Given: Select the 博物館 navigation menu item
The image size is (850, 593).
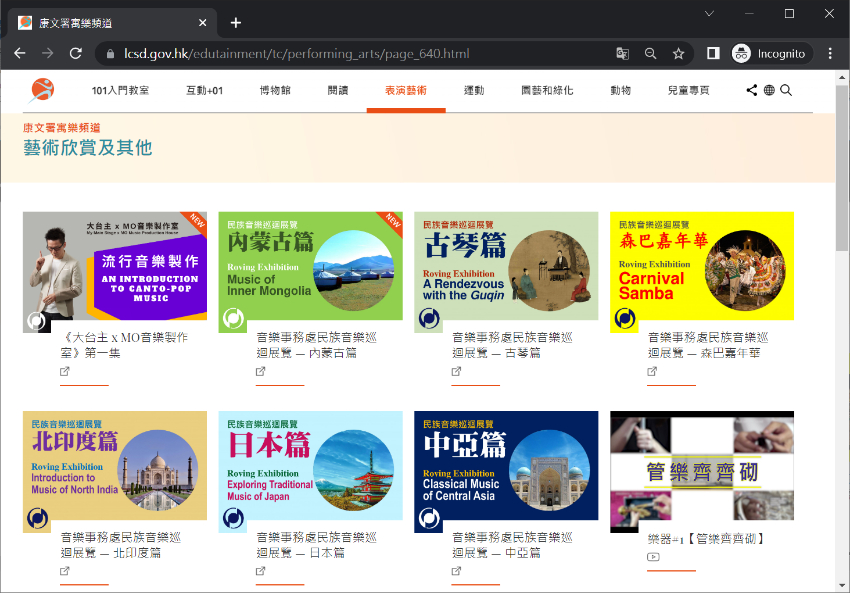Looking at the screenshot, I should pyautogui.click(x=275, y=90).
